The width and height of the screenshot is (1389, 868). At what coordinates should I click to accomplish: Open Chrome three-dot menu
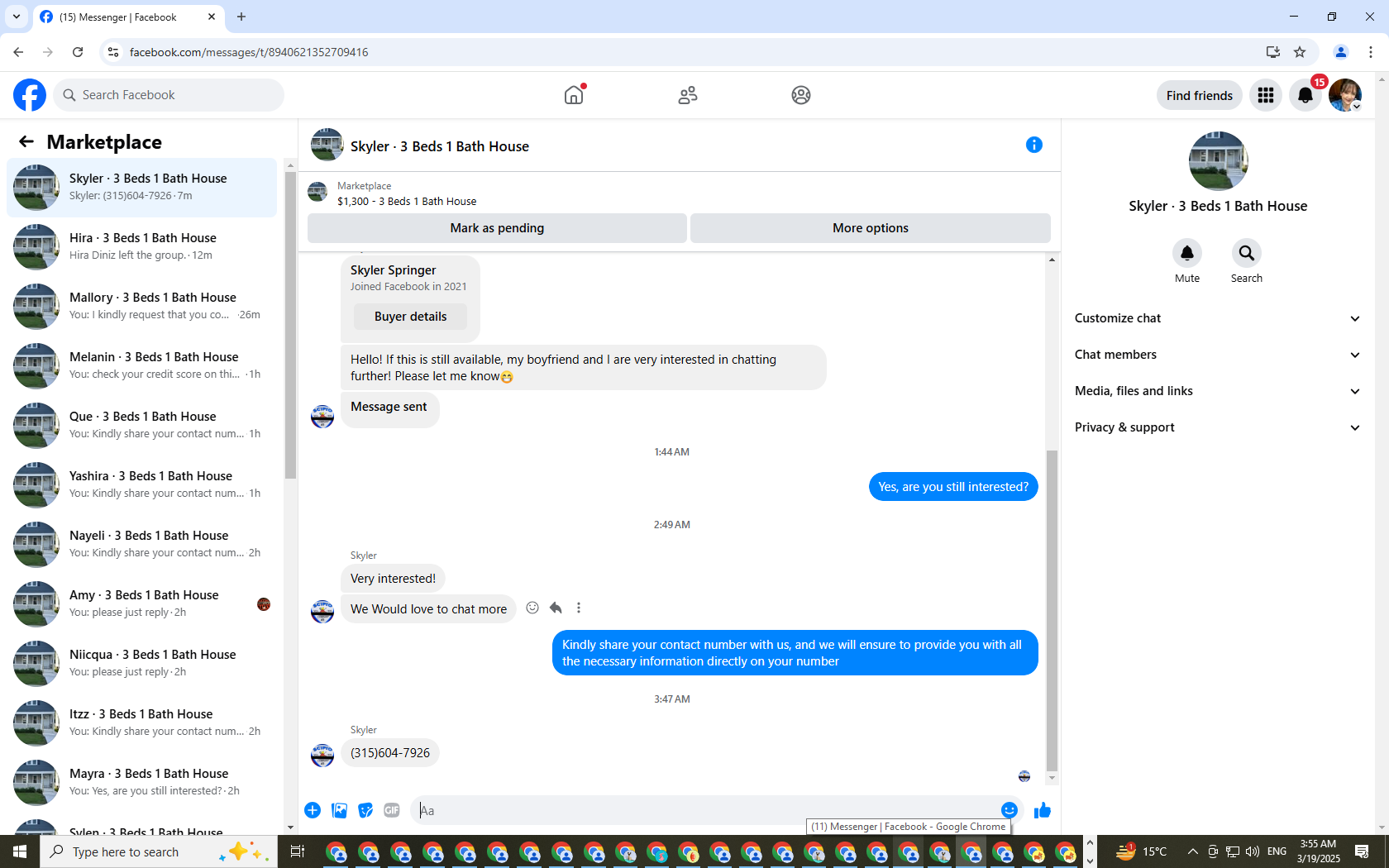pos(1371,52)
